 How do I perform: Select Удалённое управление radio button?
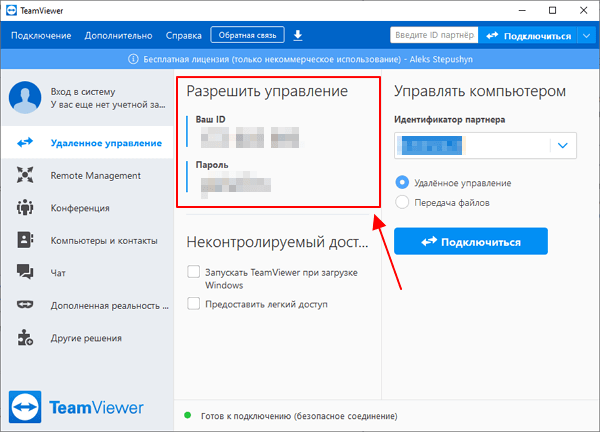[x=402, y=183]
